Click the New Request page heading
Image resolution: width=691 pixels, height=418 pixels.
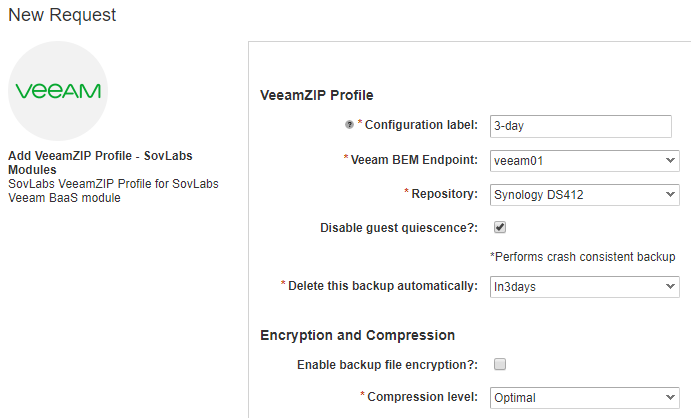pyautogui.click(x=62, y=15)
